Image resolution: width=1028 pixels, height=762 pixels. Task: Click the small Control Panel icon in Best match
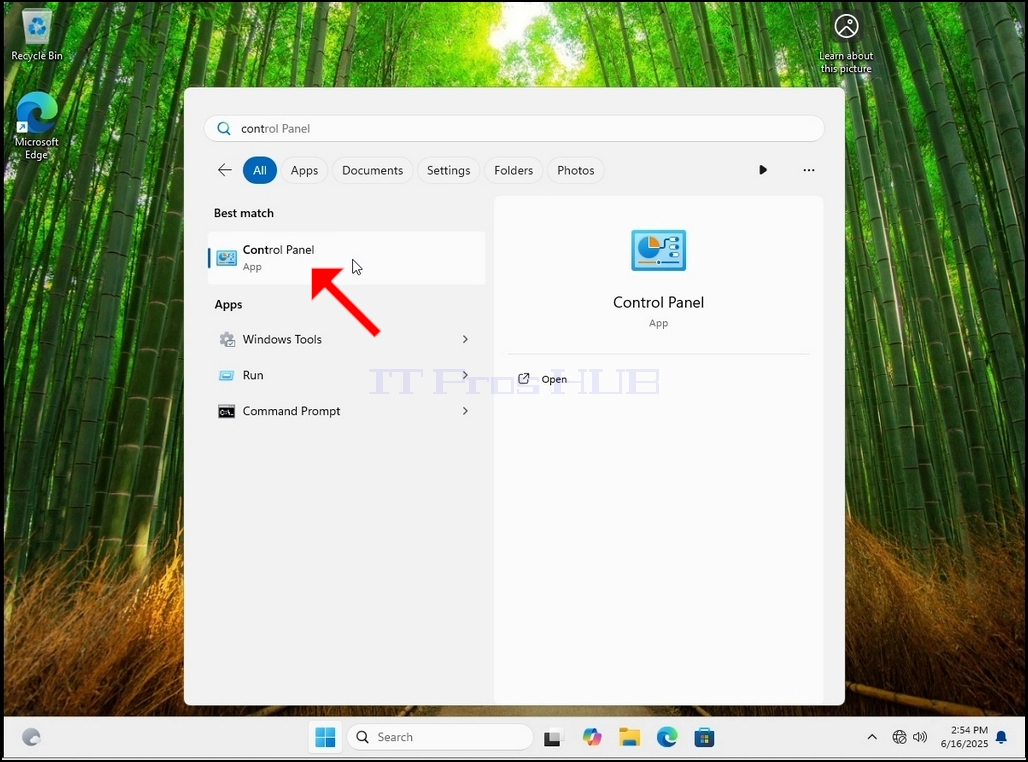(226, 258)
